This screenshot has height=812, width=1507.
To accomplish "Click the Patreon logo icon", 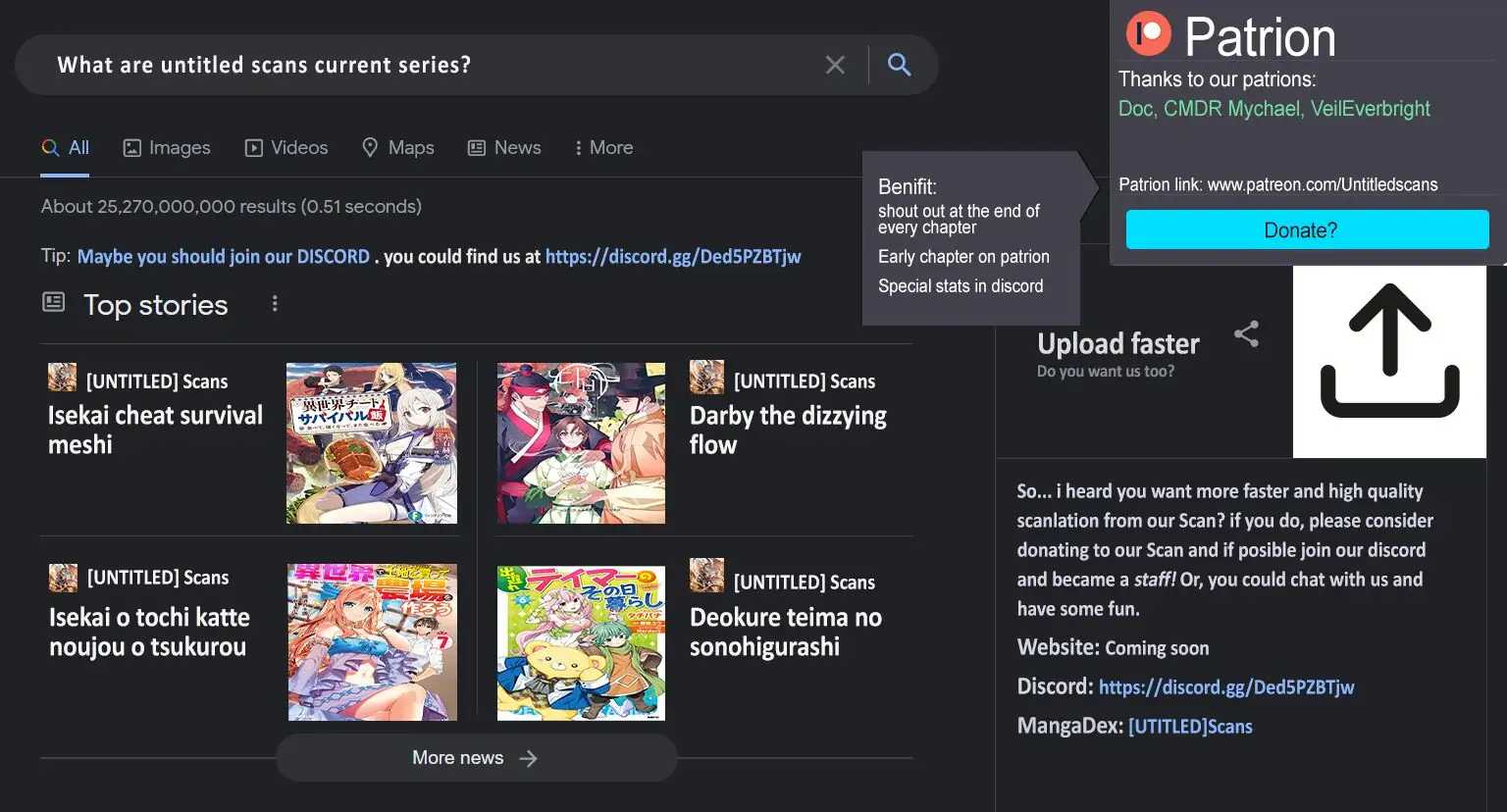I will [1148, 34].
